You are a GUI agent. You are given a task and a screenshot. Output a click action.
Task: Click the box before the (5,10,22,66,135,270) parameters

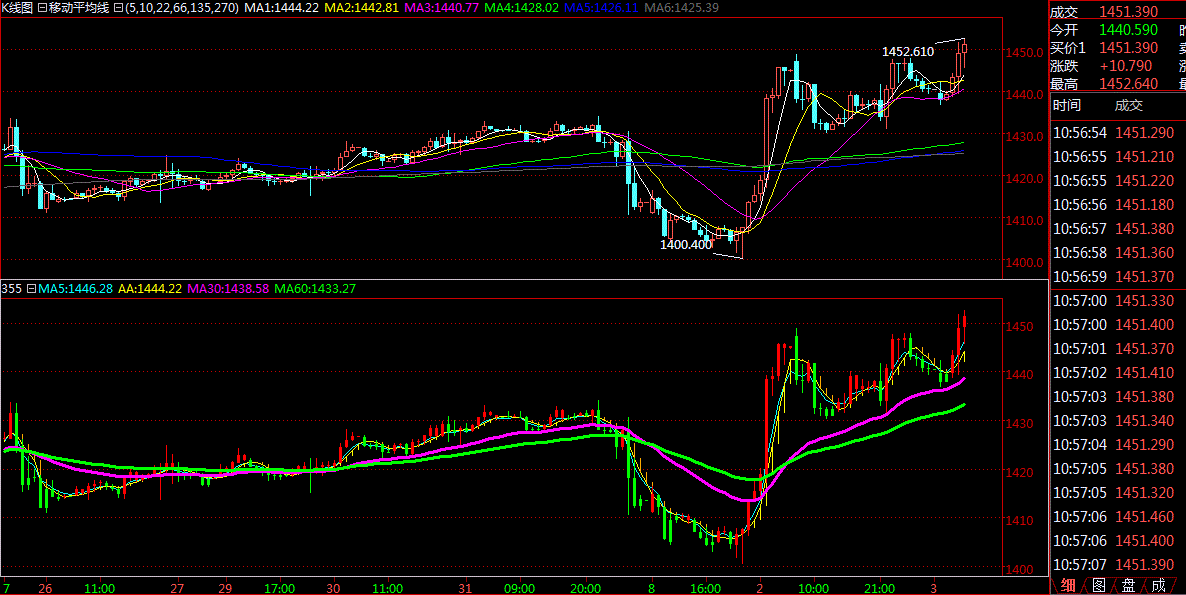(x=119, y=8)
